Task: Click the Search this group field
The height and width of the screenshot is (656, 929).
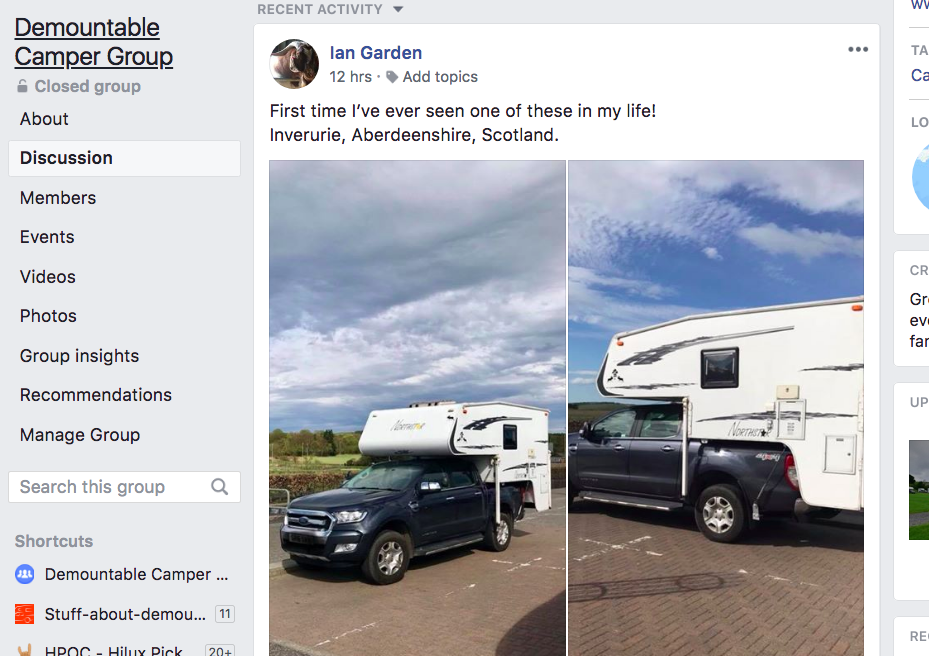Action: [110, 487]
